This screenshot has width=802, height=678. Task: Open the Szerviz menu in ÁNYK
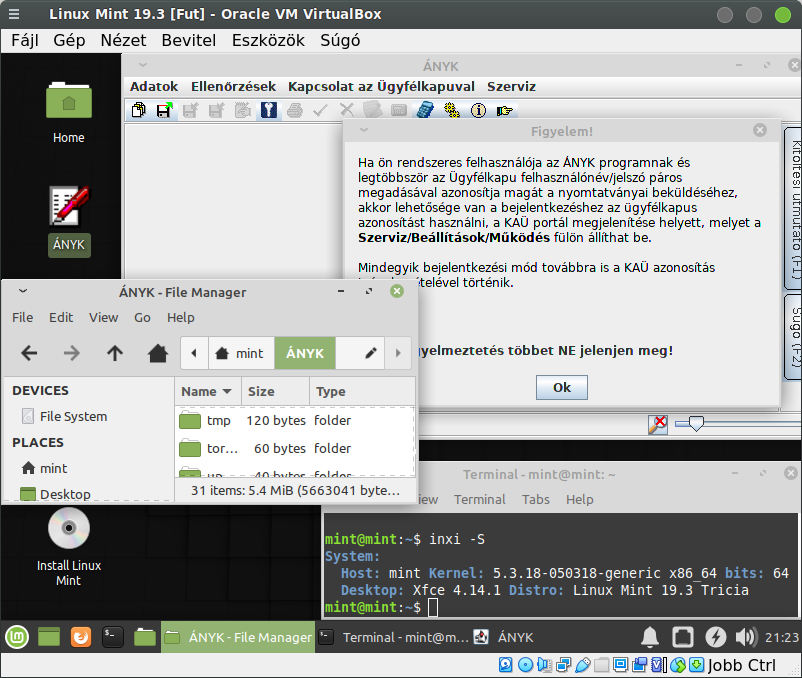(x=511, y=87)
